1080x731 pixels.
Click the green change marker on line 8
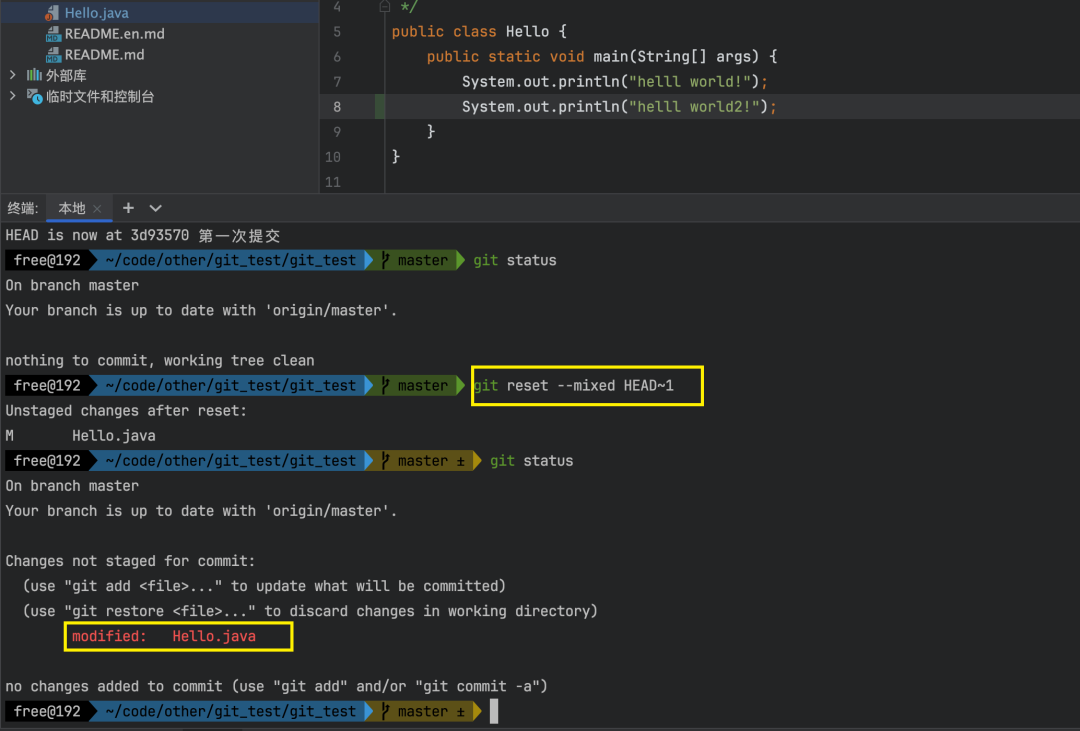coord(380,107)
